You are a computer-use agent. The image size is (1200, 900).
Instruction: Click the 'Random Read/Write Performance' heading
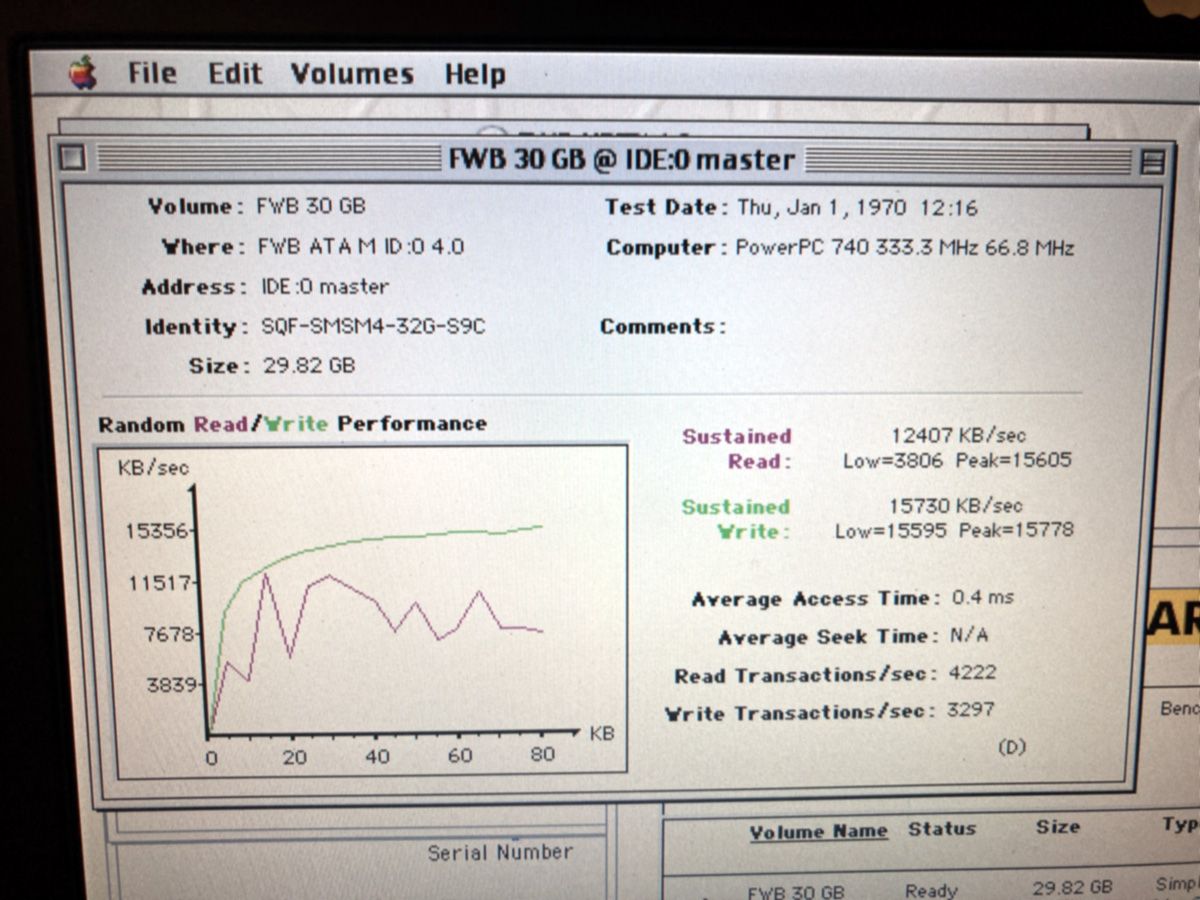(x=292, y=424)
